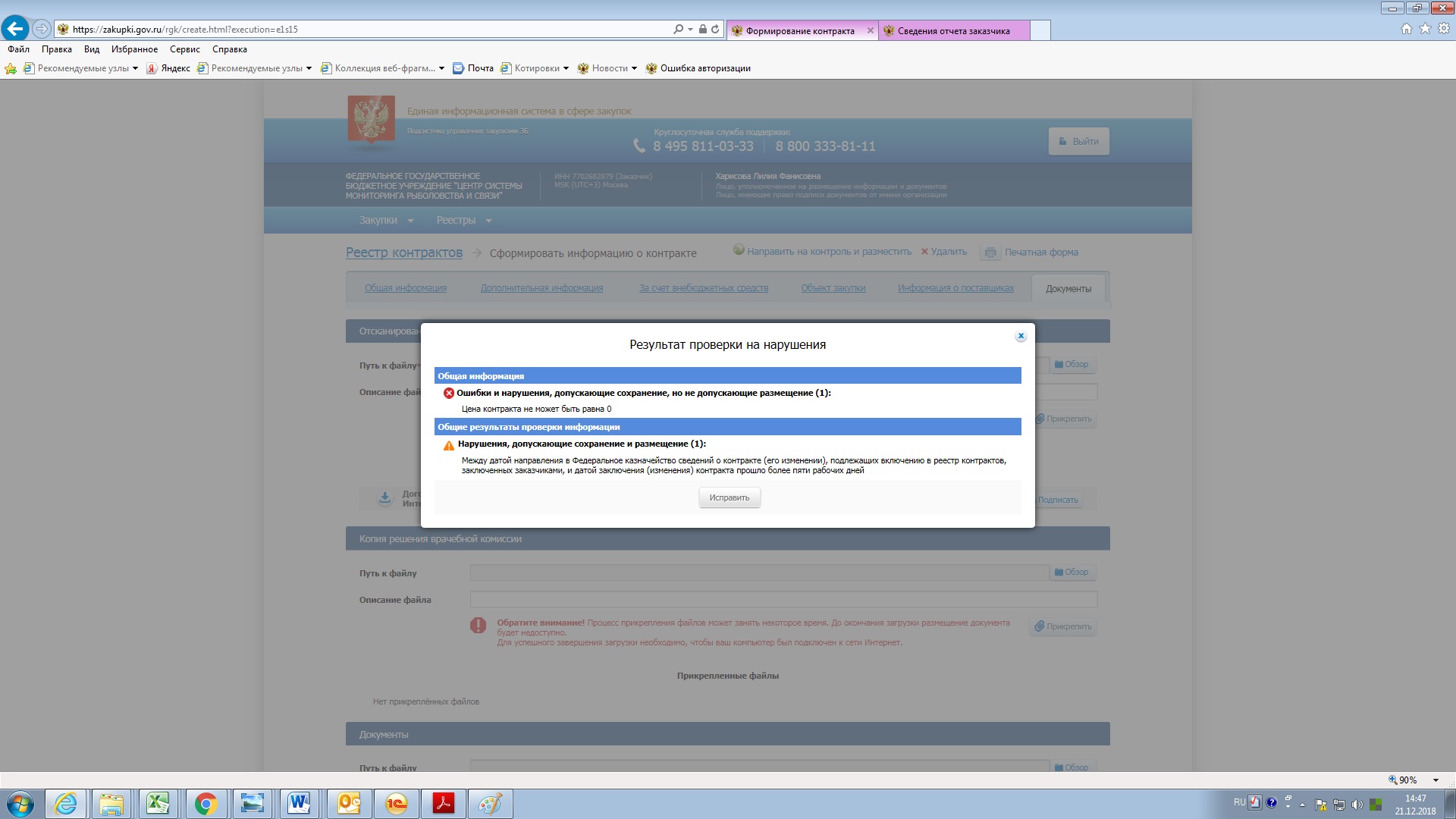The height and width of the screenshot is (819, 1456).
Task: Open the Избранное menu
Action: [134, 49]
